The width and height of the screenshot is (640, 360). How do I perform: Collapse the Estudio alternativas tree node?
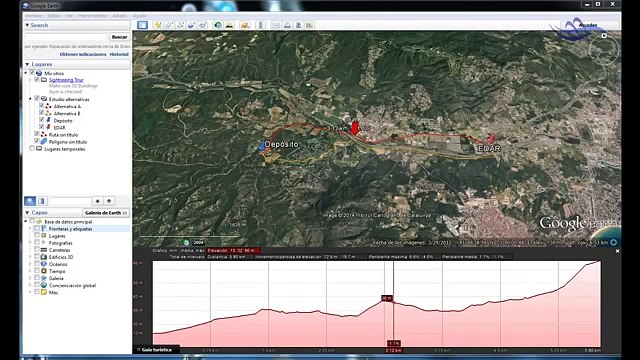(30, 99)
